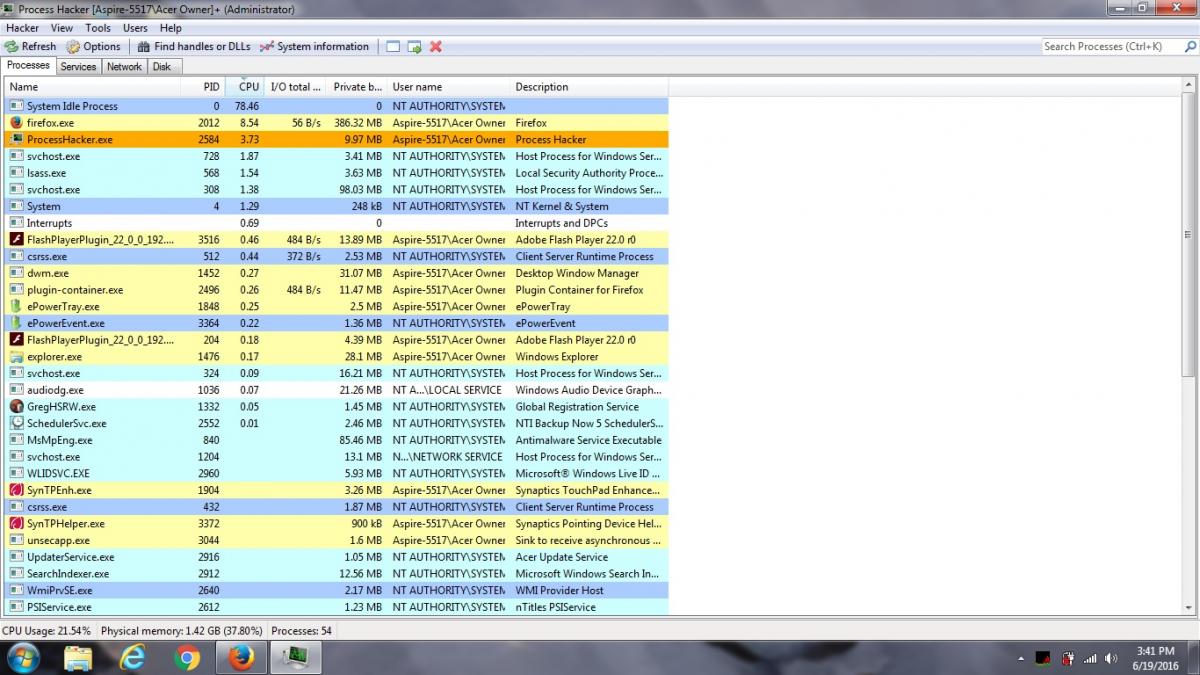Switch to Network tab
1200x675 pixels.
click(x=124, y=66)
